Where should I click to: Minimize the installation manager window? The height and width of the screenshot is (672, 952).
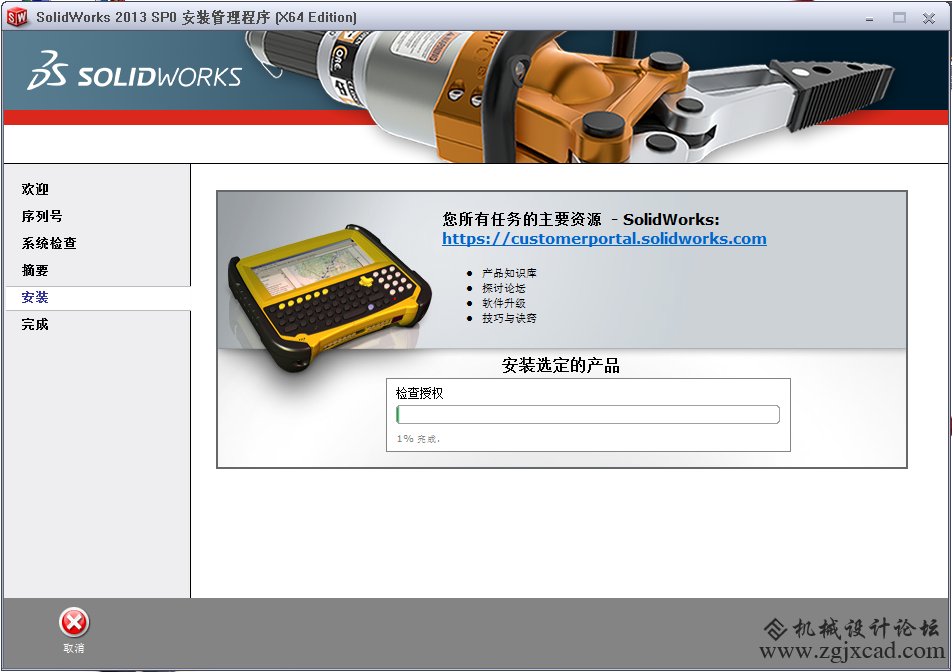869,18
